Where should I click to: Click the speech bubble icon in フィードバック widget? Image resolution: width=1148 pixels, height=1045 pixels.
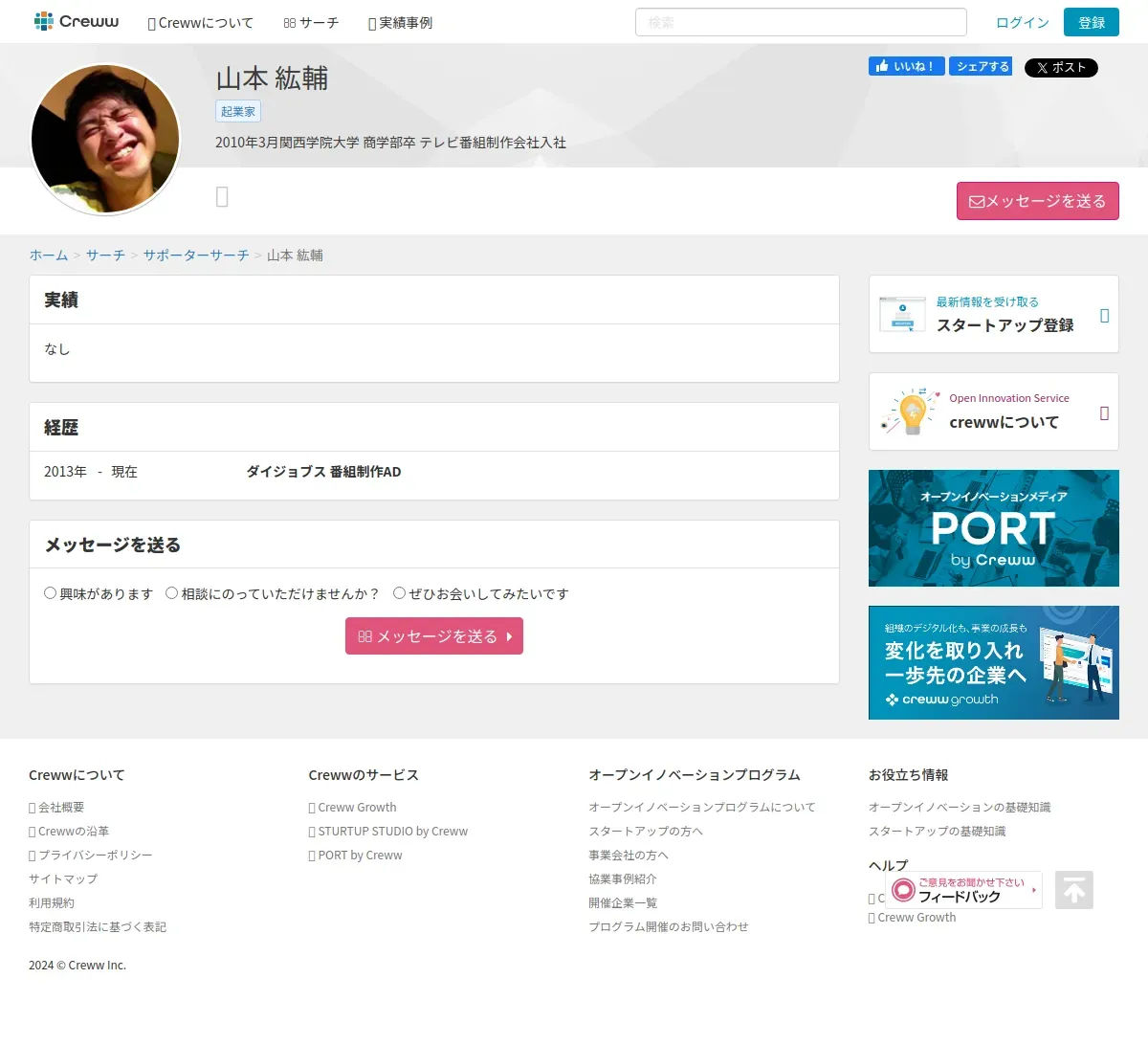coord(903,891)
